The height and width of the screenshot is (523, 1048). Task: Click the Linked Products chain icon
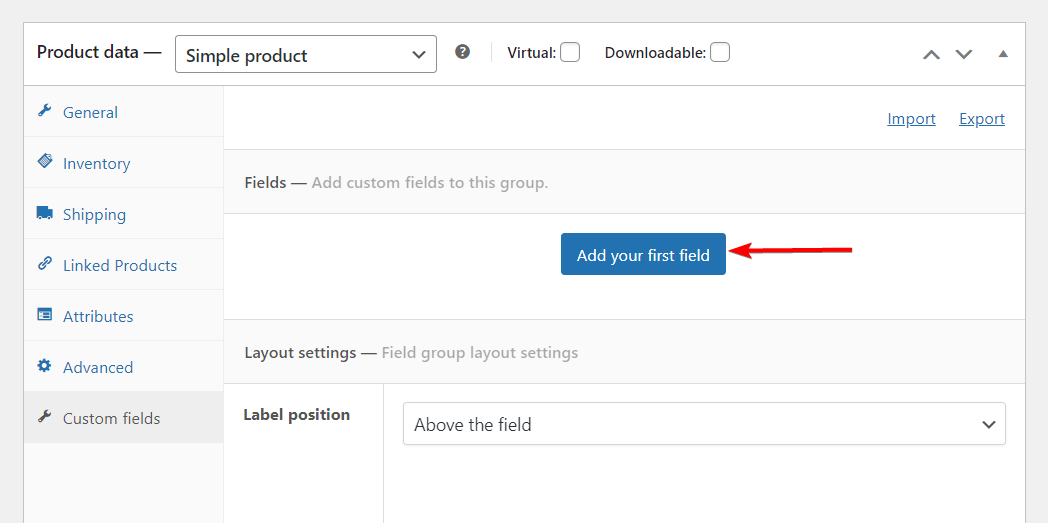click(45, 264)
